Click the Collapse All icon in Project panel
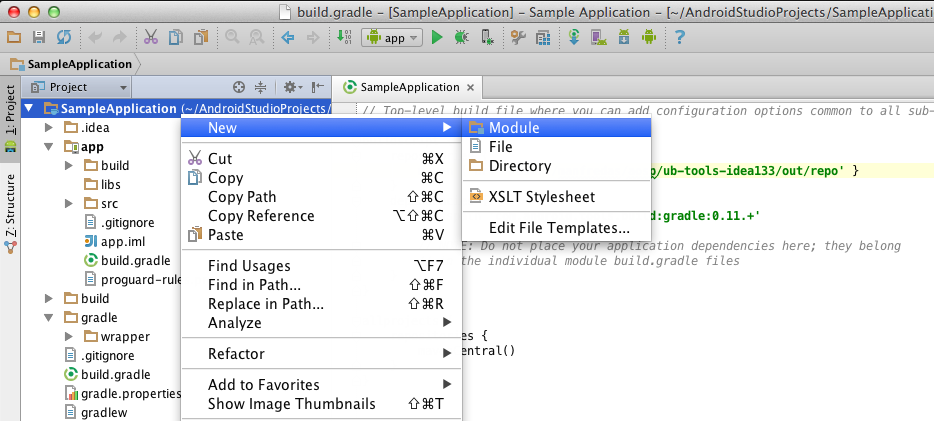 pos(260,88)
